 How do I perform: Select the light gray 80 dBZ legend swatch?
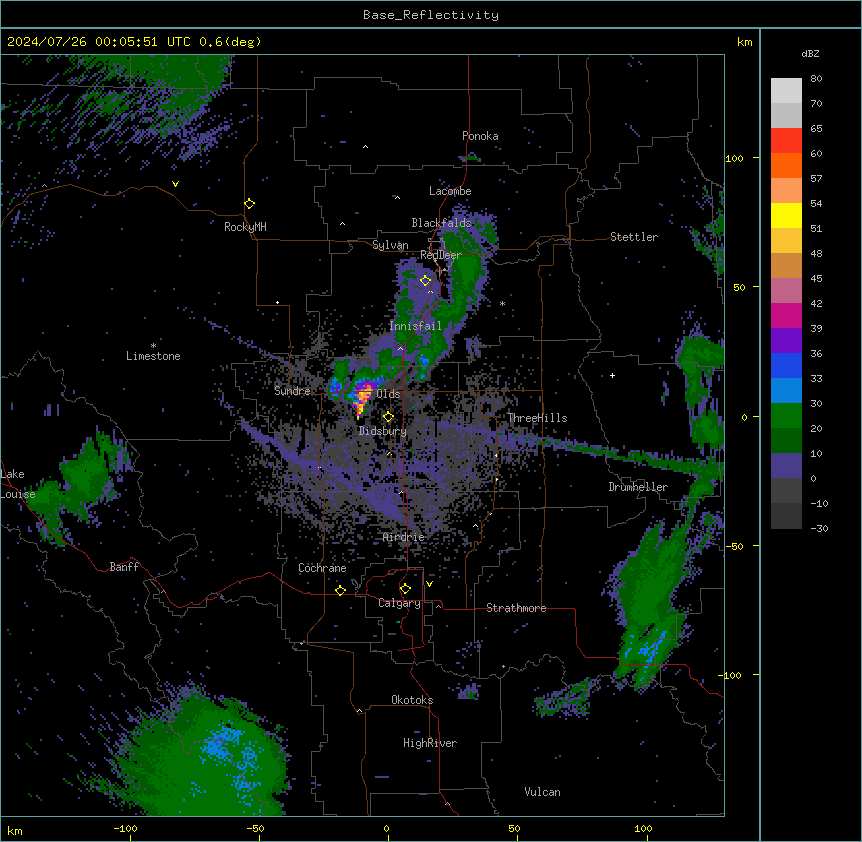786,90
